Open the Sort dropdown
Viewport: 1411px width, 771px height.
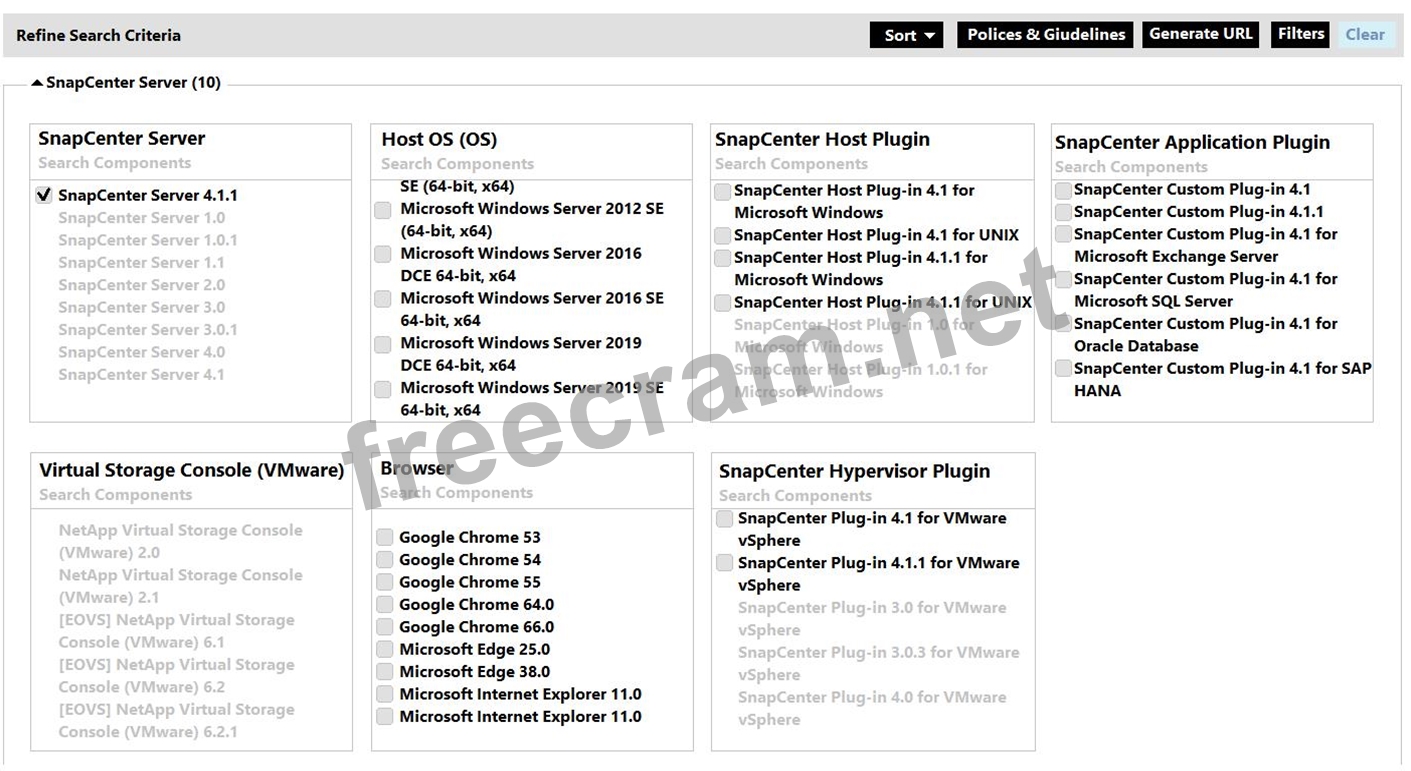(x=907, y=35)
